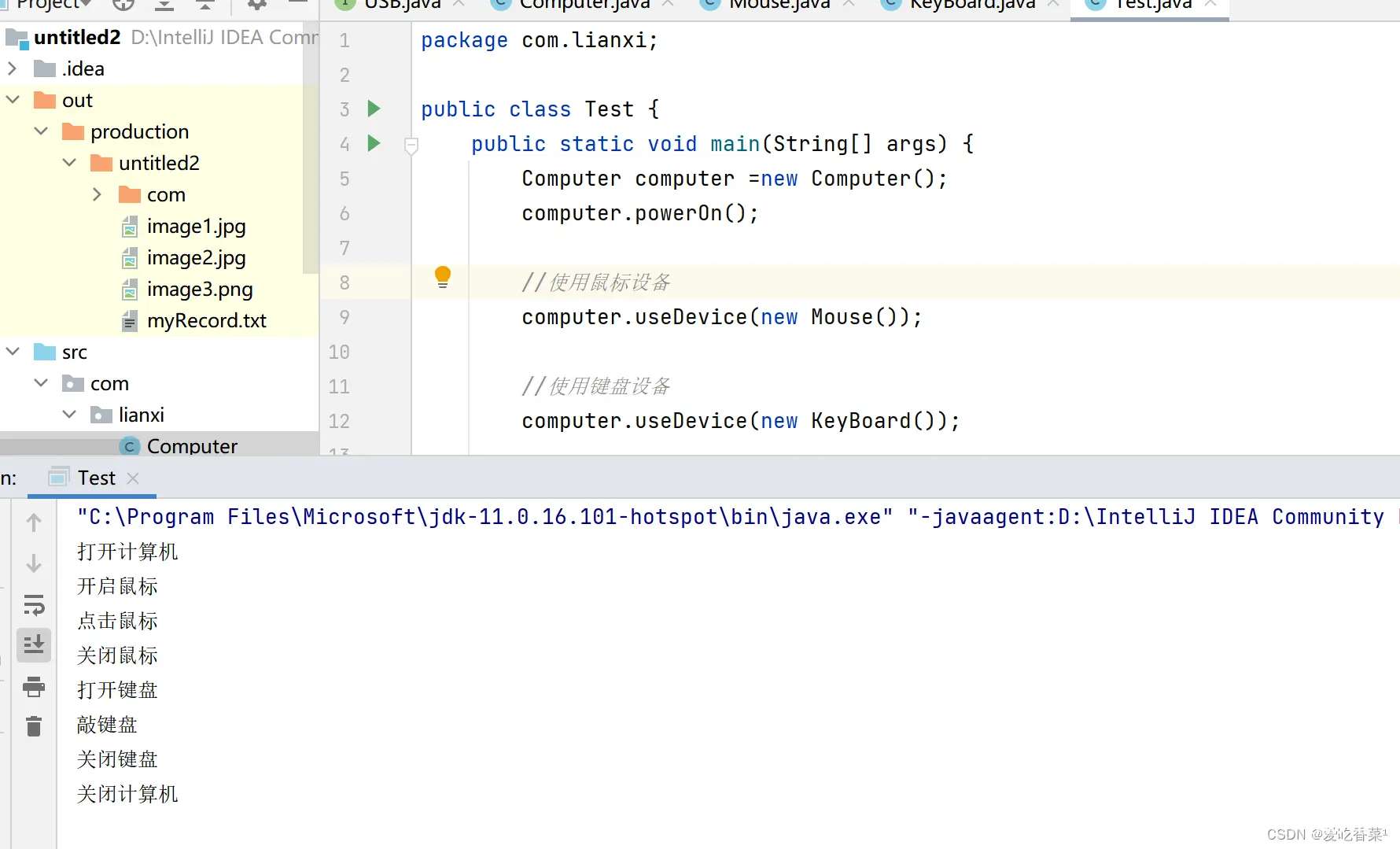Click line number 8 in the gutter
The width and height of the screenshot is (1400, 849).
coord(344,282)
